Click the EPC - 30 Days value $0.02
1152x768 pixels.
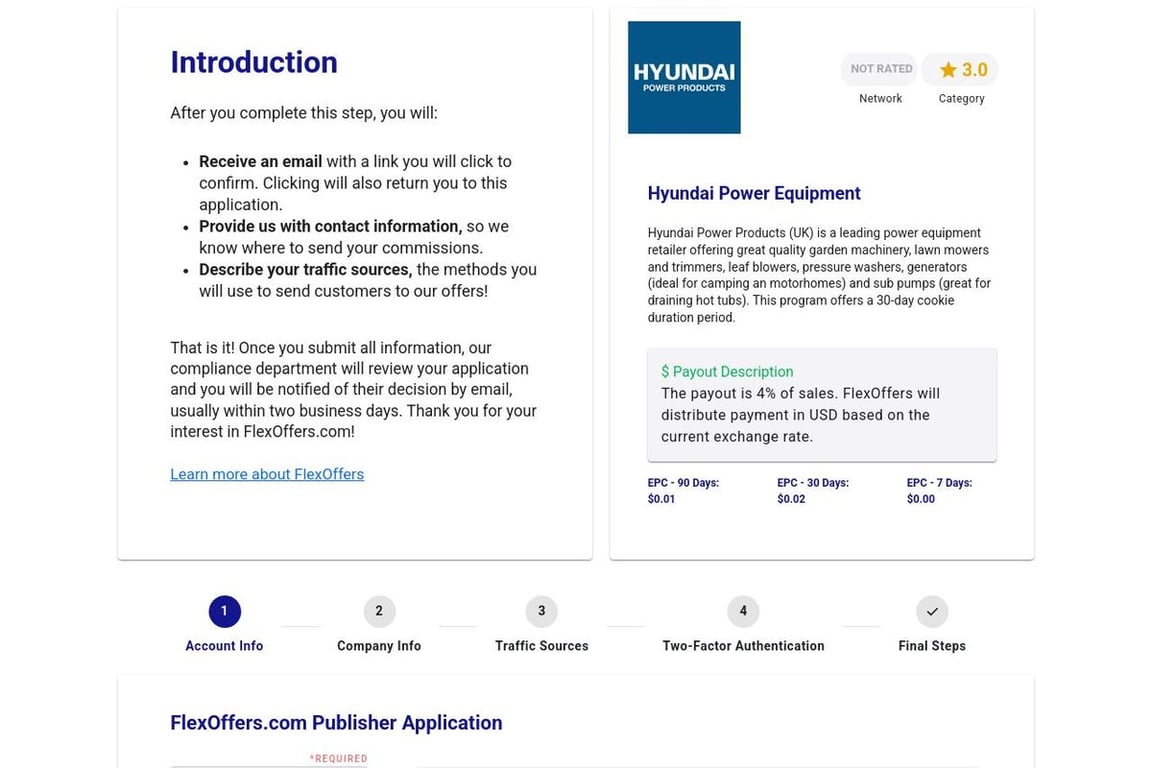pyautogui.click(x=791, y=499)
